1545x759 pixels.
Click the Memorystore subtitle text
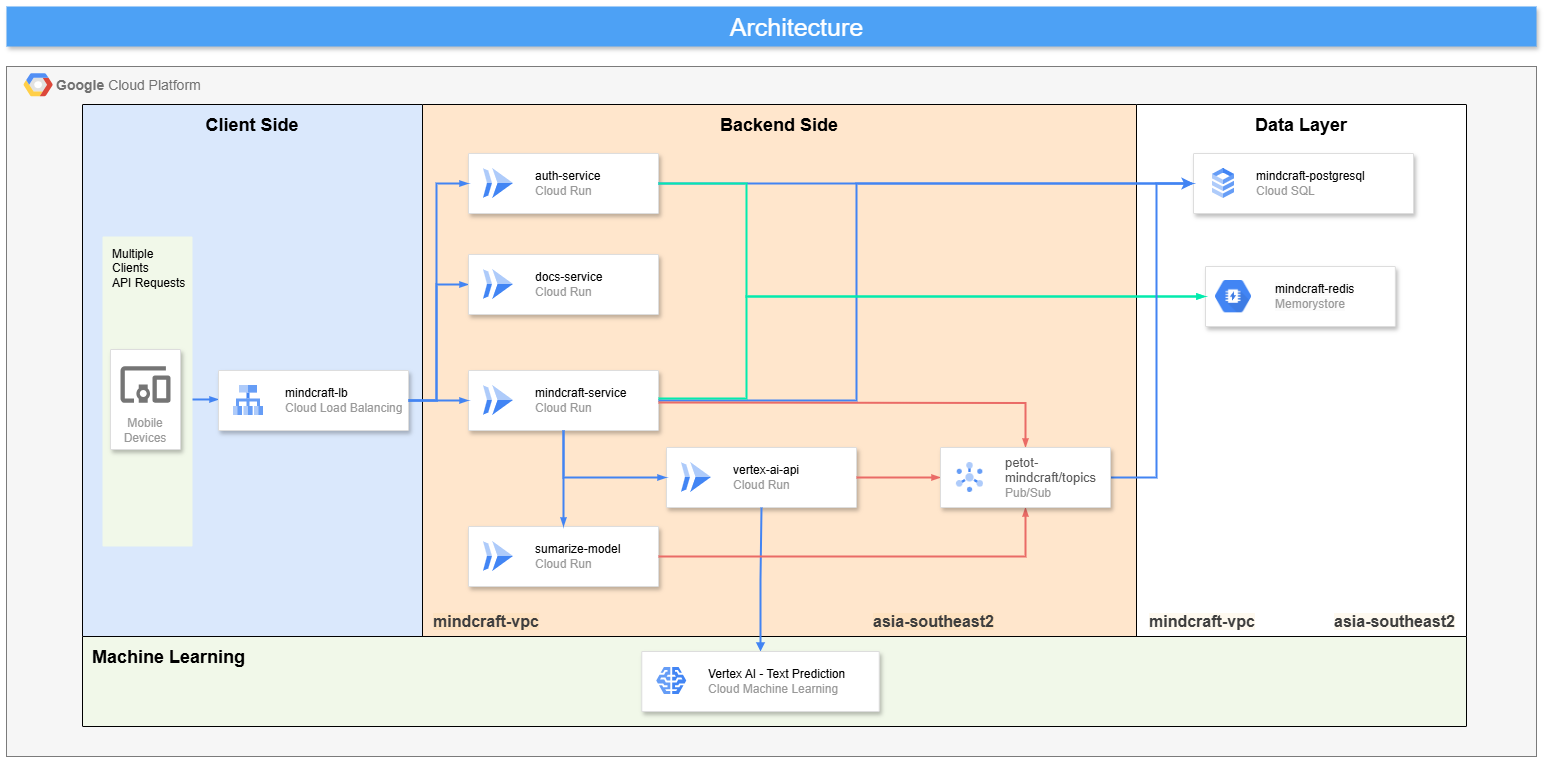1310,304
